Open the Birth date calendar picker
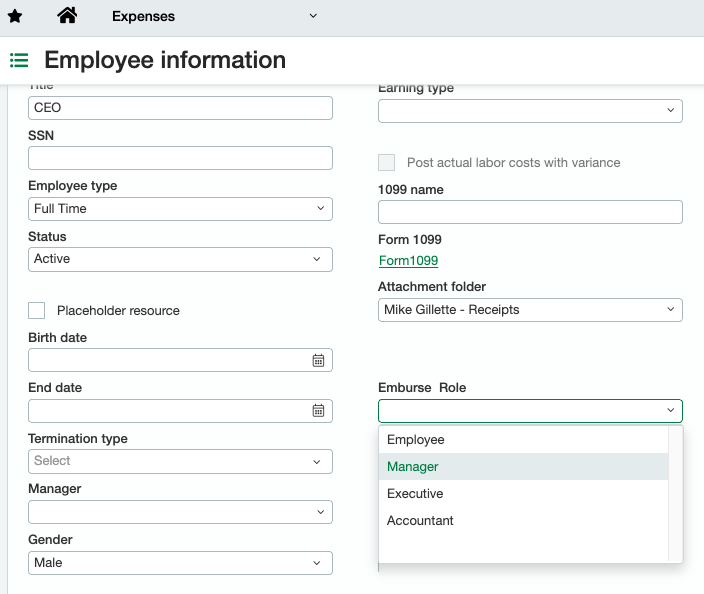The height and width of the screenshot is (594, 704). (x=318, y=360)
